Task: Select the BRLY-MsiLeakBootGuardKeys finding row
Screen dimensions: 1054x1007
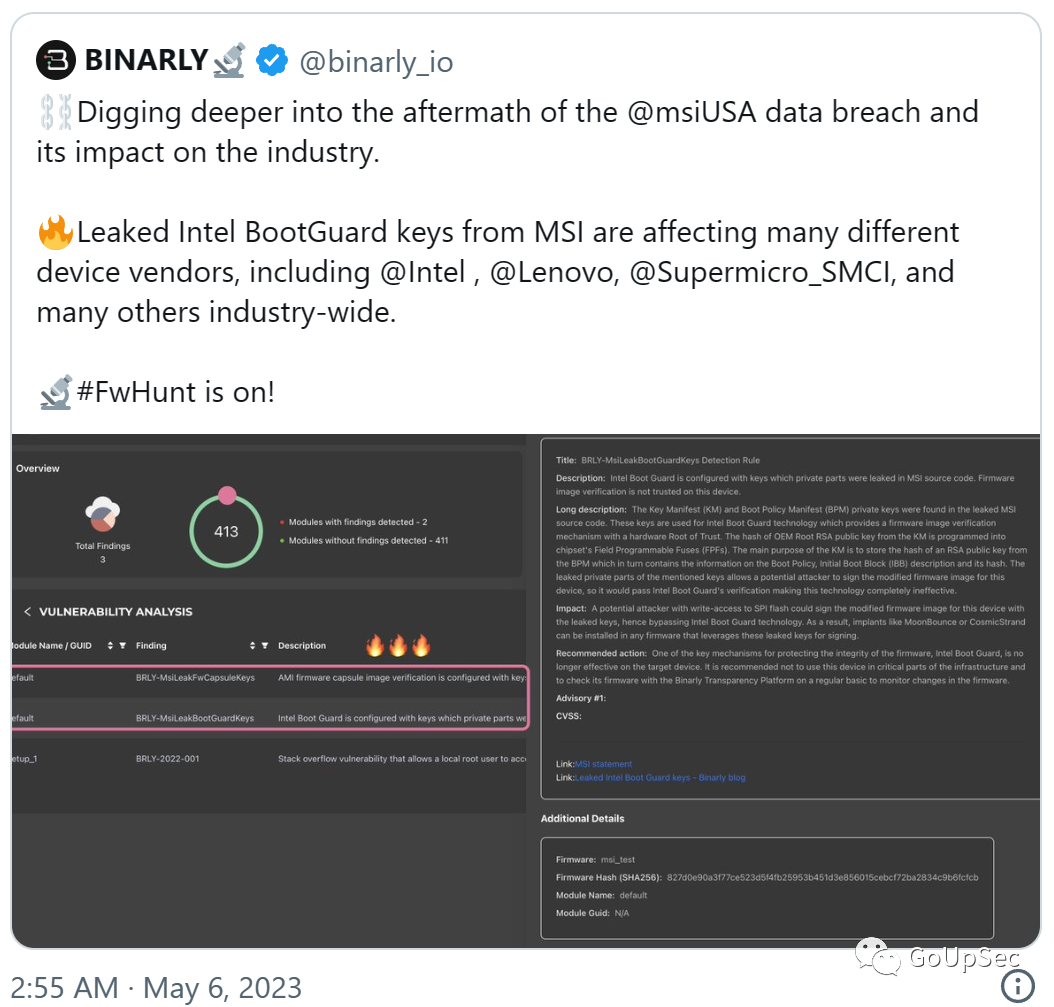Action: coord(269,718)
